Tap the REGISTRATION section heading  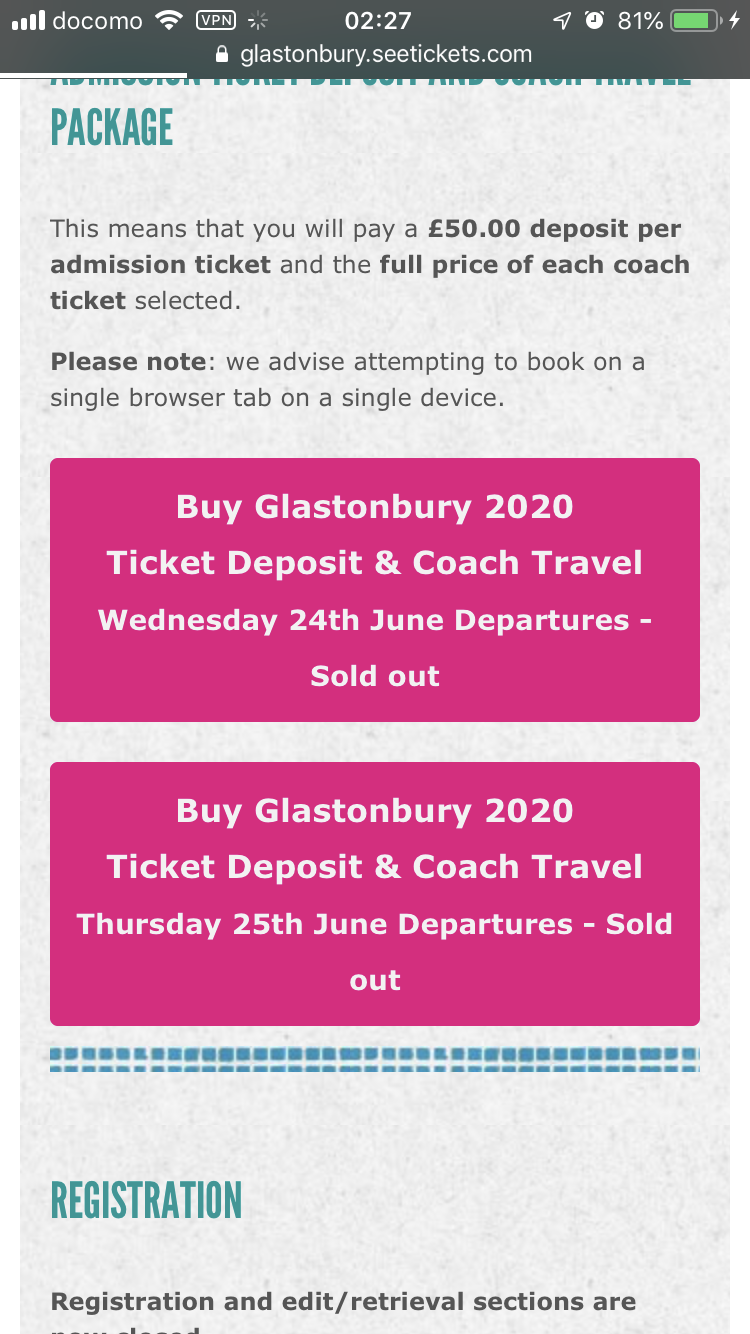pyautogui.click(x=146, y=1201)
